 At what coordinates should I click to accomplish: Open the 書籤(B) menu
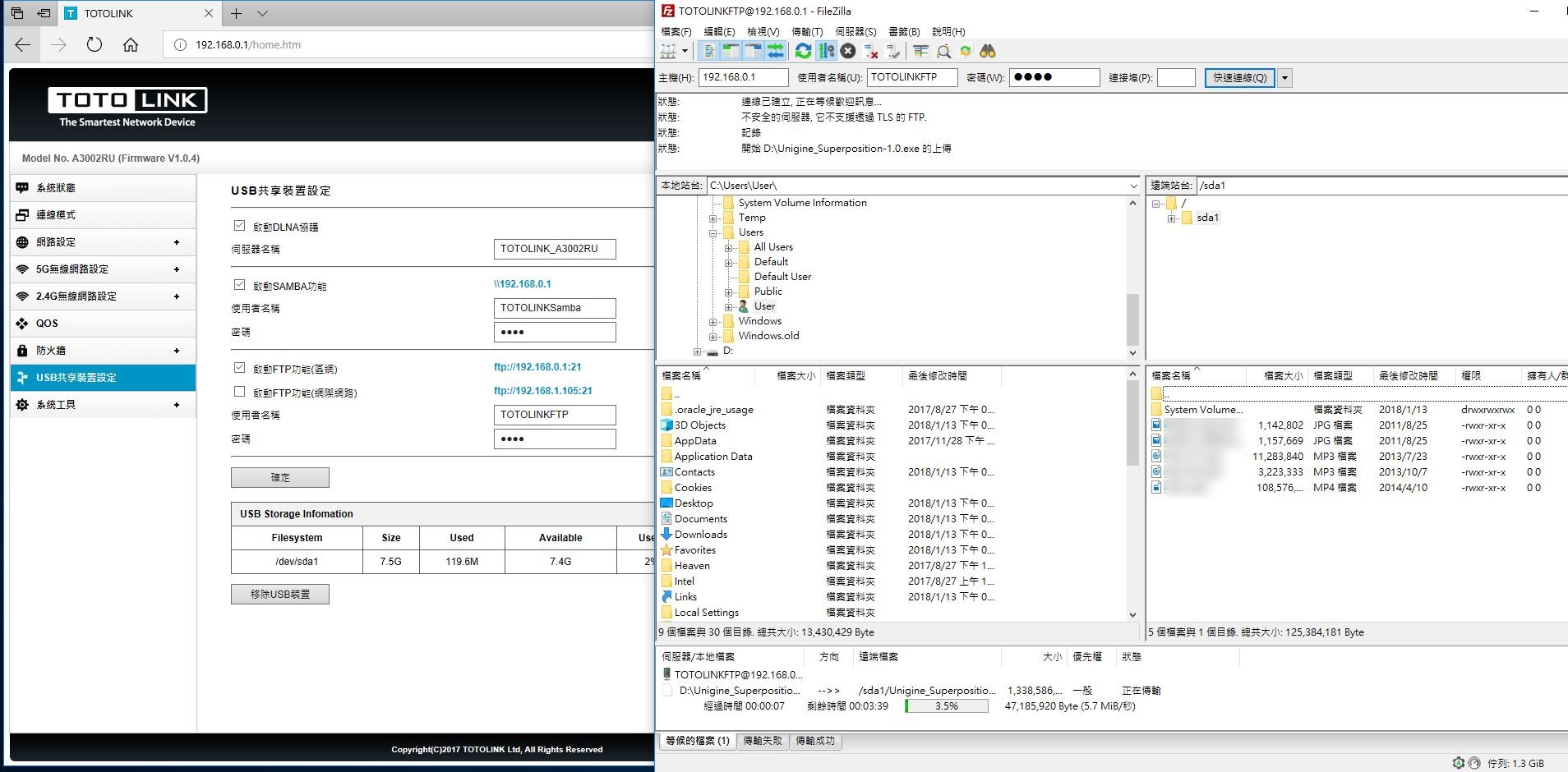pos(904,31)
